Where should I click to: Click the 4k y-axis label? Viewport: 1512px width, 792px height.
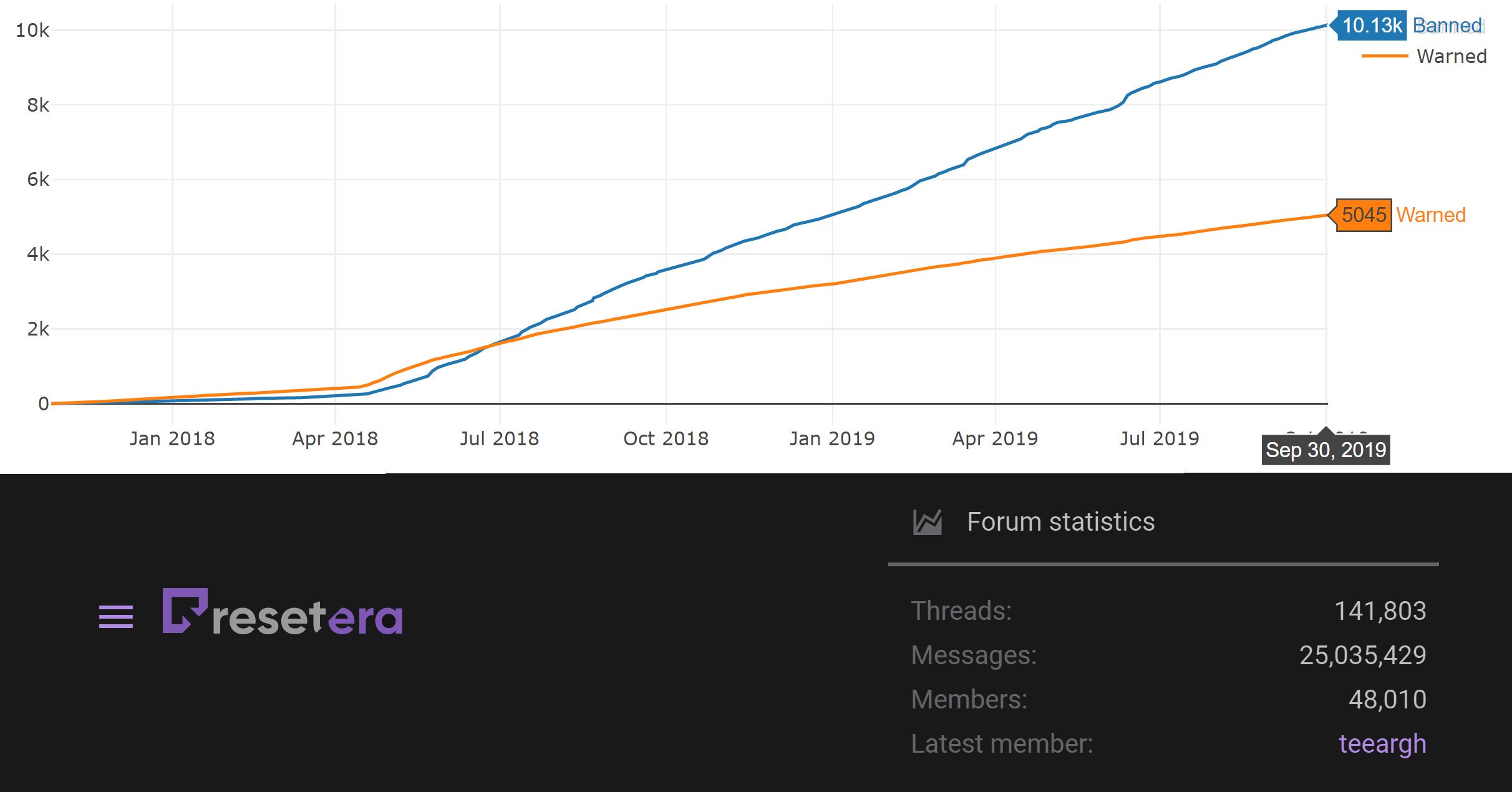pyautogui.click(x=38, y=254)
